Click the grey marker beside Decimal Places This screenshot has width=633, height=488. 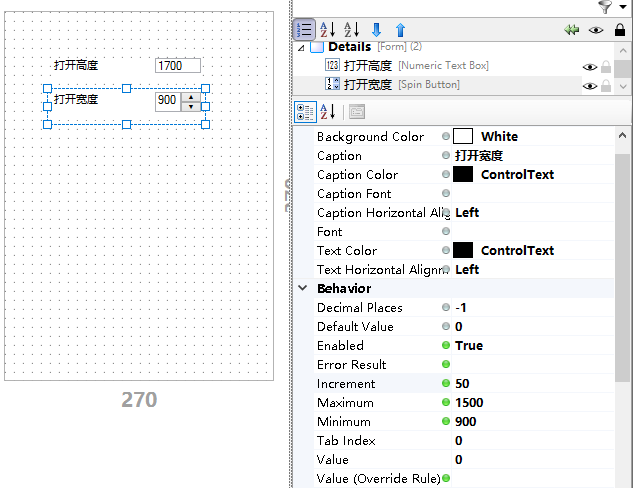coord(446,307)
